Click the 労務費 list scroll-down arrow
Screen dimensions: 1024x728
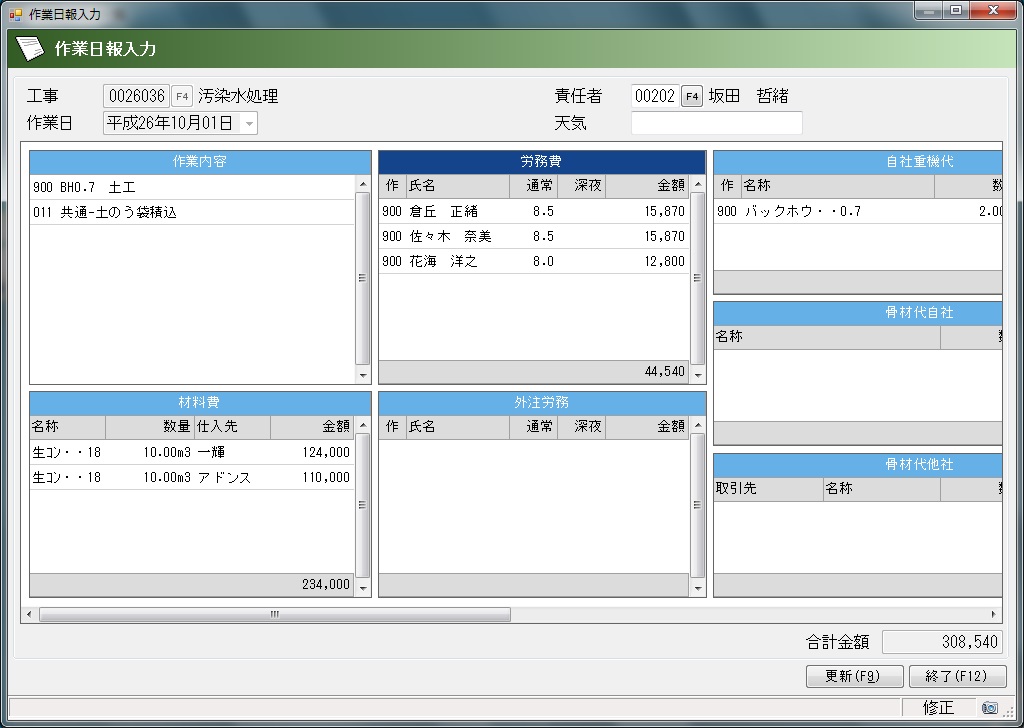click(x=698, y=375)
